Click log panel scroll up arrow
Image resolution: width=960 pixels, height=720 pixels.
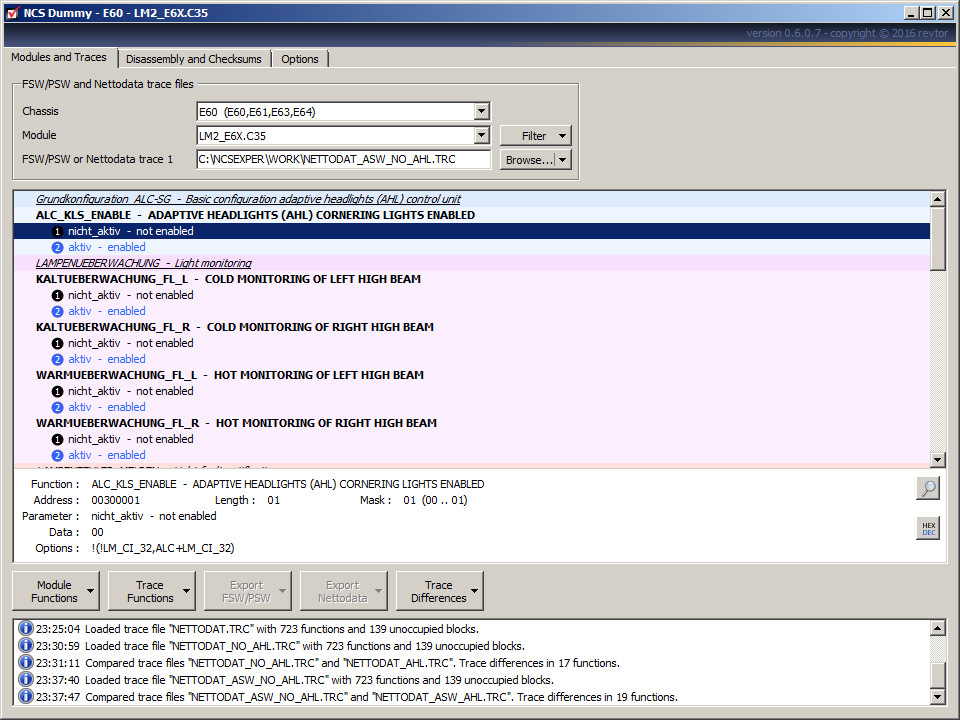[x=937, y=628]
